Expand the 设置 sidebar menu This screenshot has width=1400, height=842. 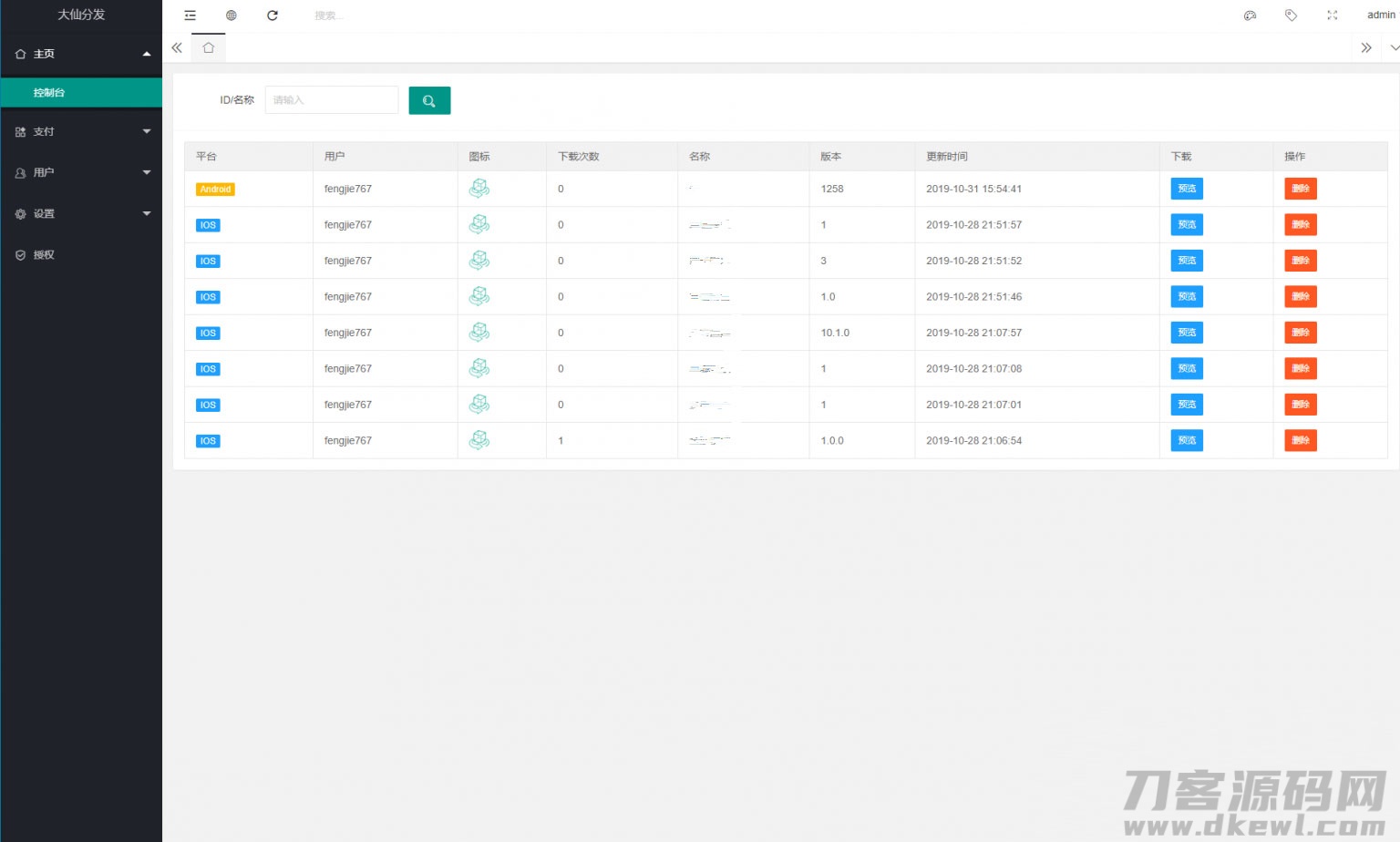pyautogui.click(x=81, y=214)
